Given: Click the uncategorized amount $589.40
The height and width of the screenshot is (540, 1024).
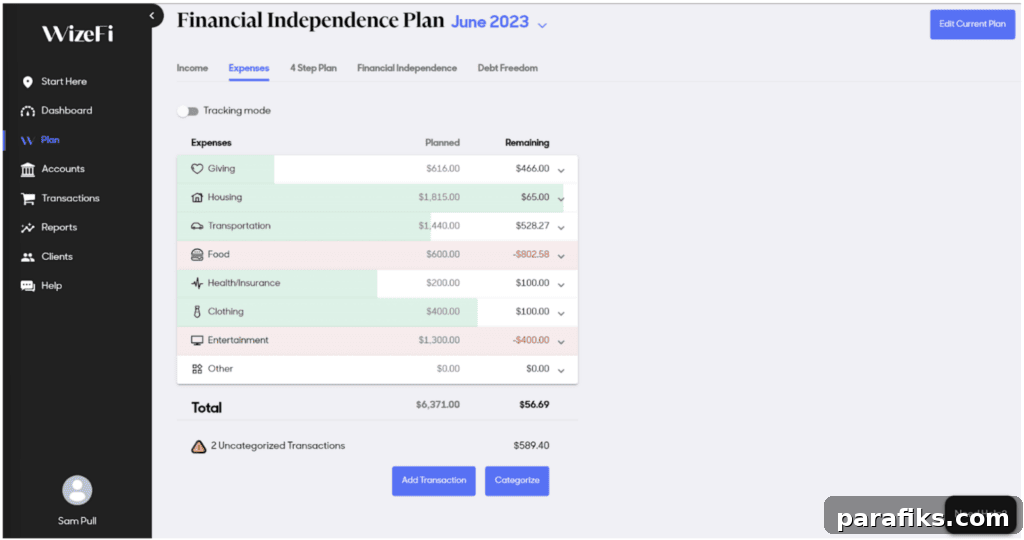Looking at the screenshot, I should point(531,446).
